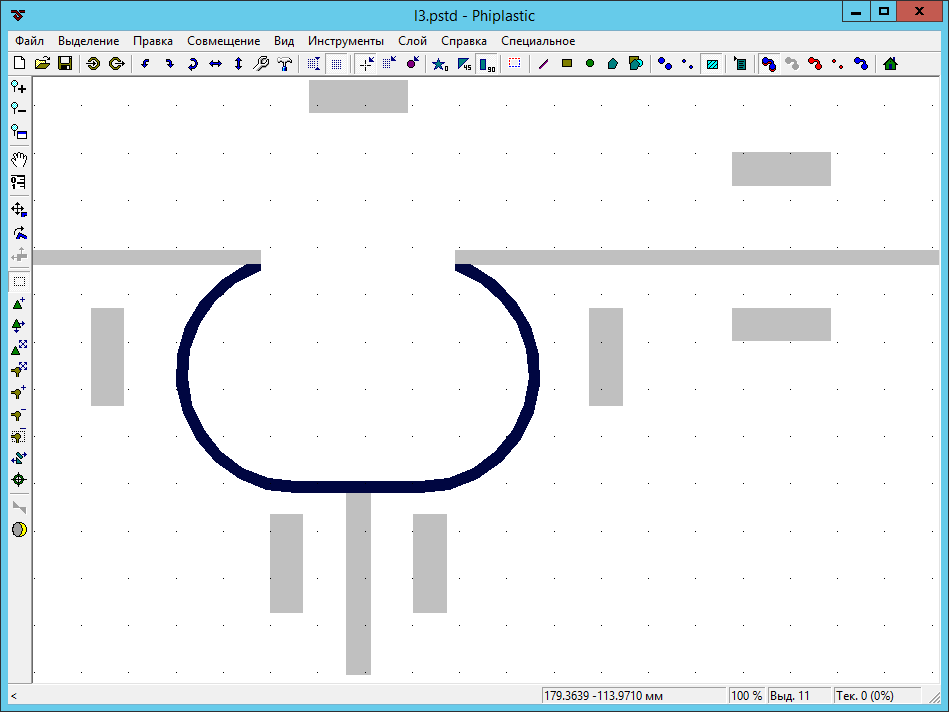This screenshot has width=949, height=712.
Task: Click the green crosshair target tool
Action: (19, 480)
